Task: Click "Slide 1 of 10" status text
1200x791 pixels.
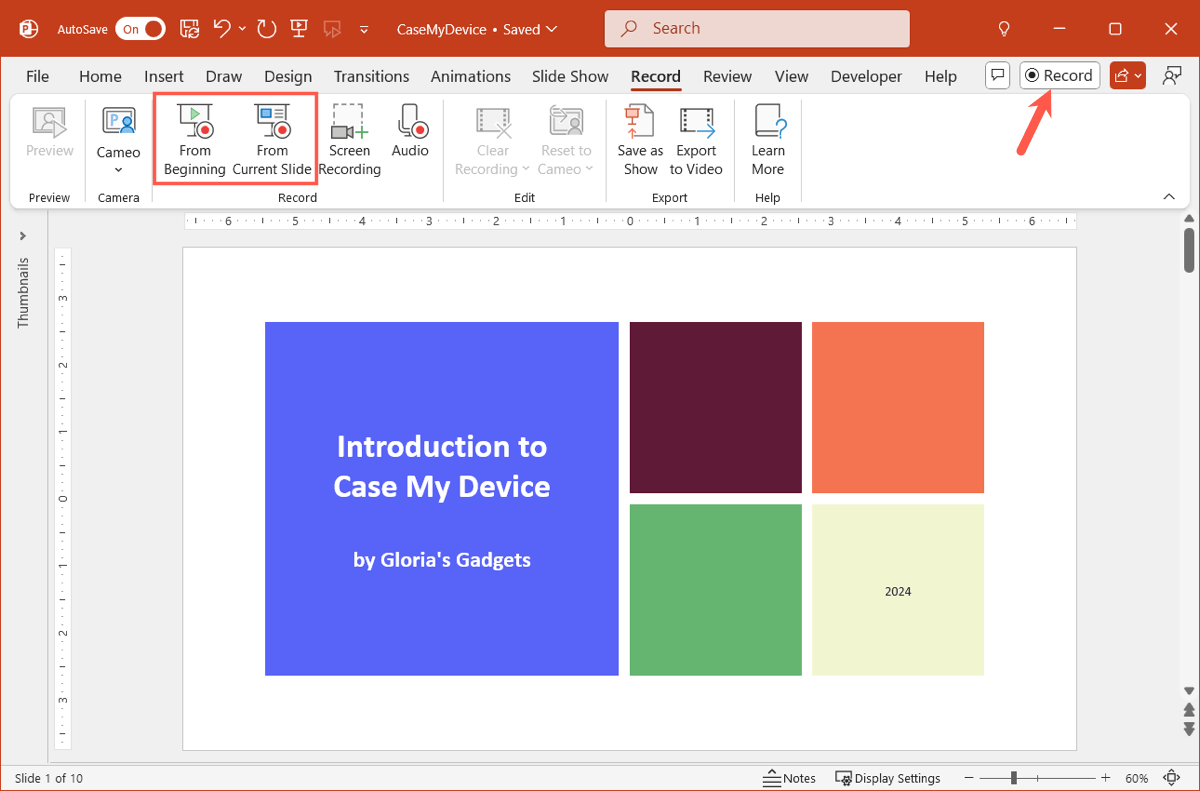Action: point(49,778)
